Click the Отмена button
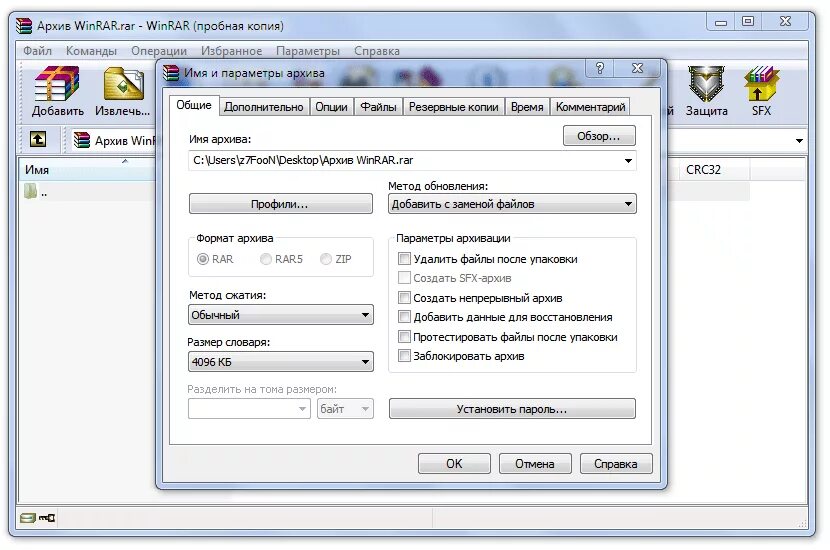Image resolution: width=830 pixels, height=550 pixels. point(535,464)
